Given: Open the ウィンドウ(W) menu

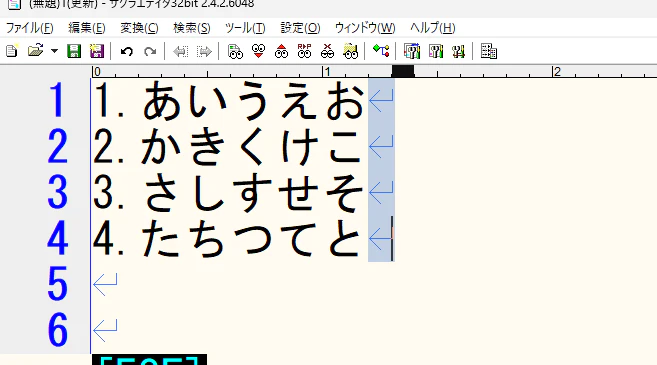Looking at the screenshot, I should (x=365, y=28).
